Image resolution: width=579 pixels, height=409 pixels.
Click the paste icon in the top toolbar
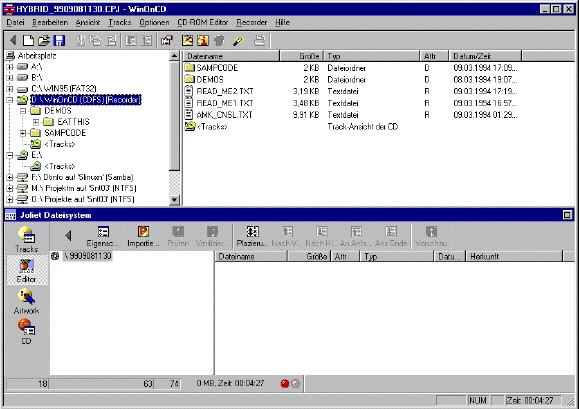pos(111,40)
